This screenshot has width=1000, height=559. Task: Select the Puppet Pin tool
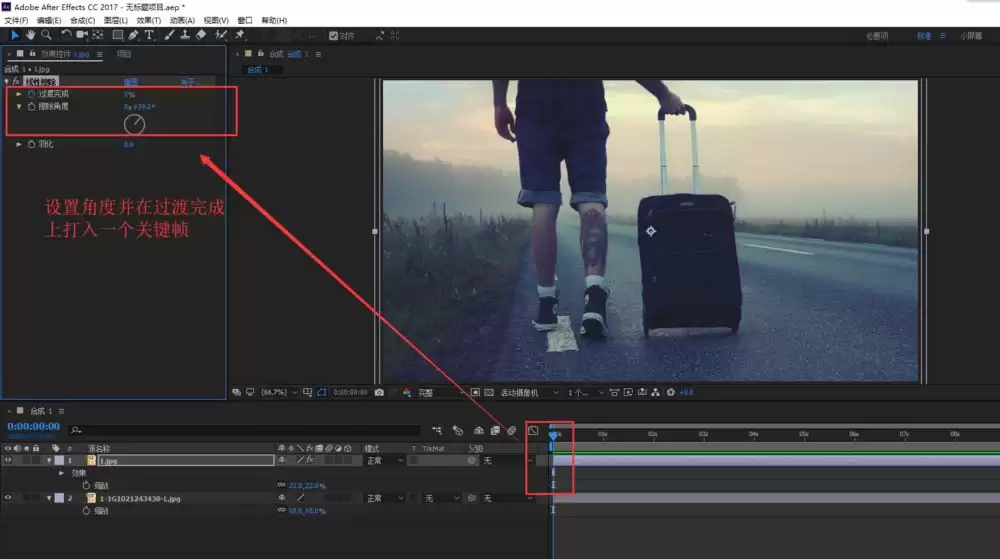(x=240, y=35)
